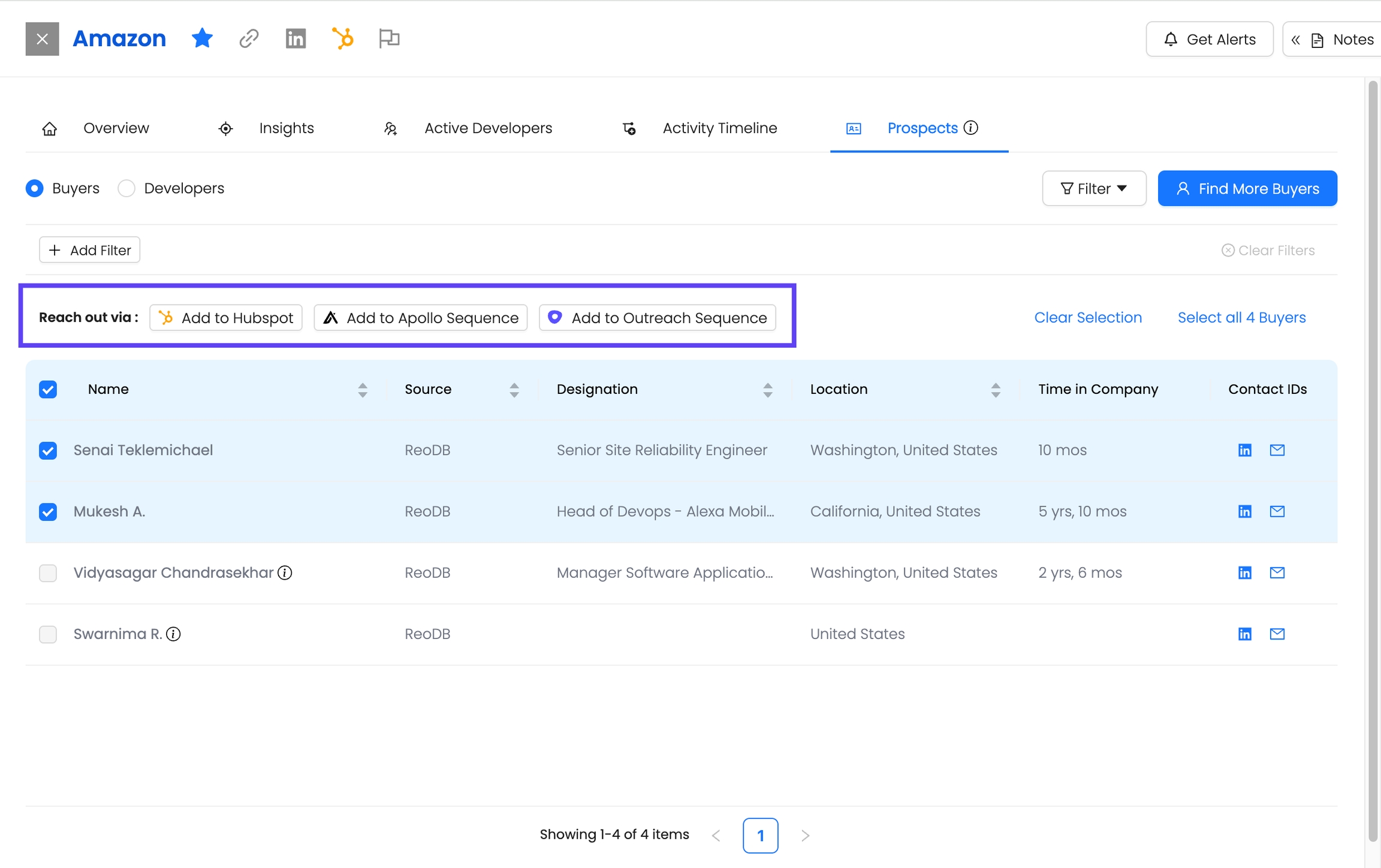Click the HubSpot icon in header
The image size is (1381, 868).
pyautogui.click(x=342, y=39)
